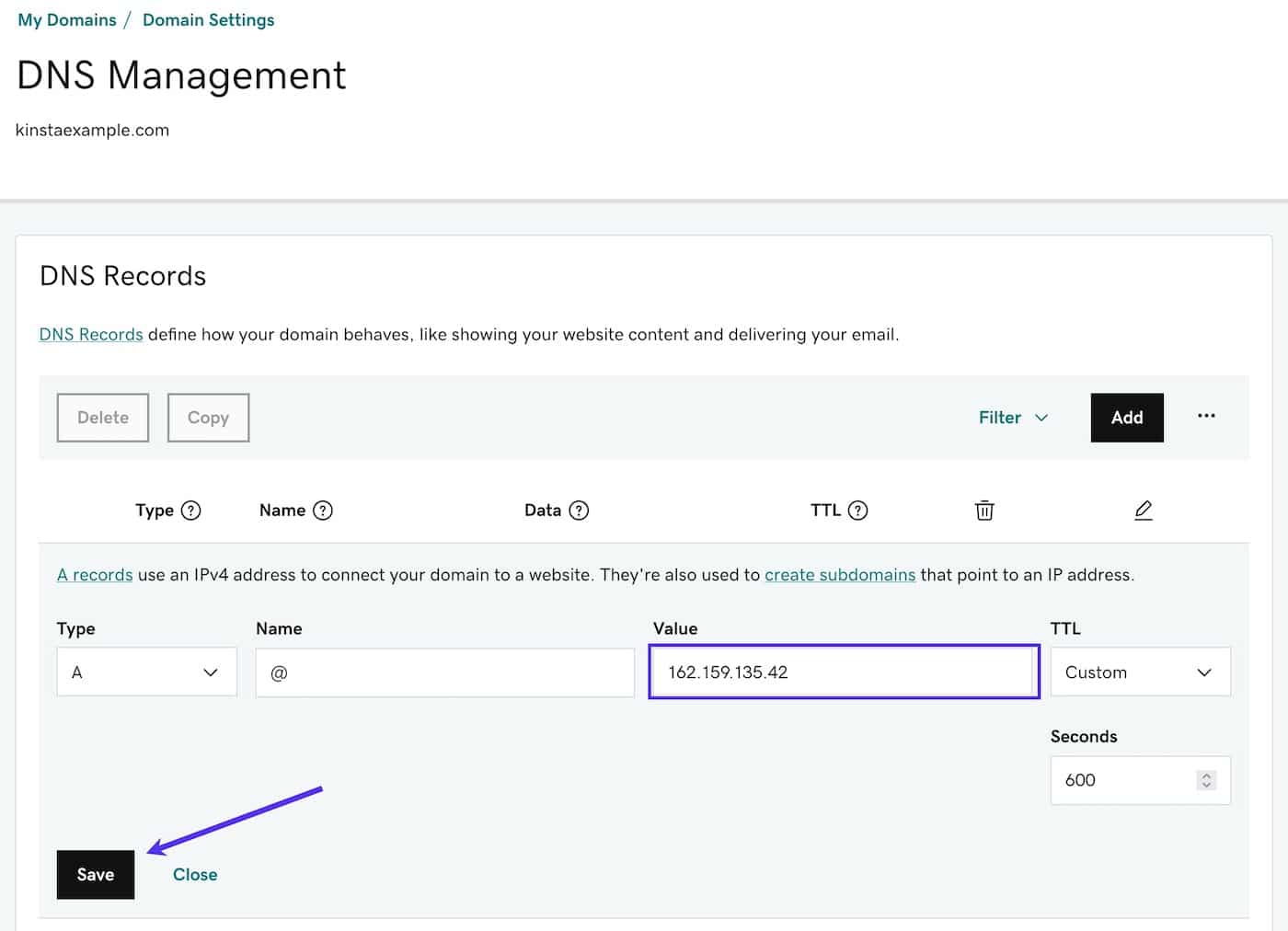The image size is (1288, 931).
Task: Open the Name column help tooltip
Action: click(x=323, y=510)
